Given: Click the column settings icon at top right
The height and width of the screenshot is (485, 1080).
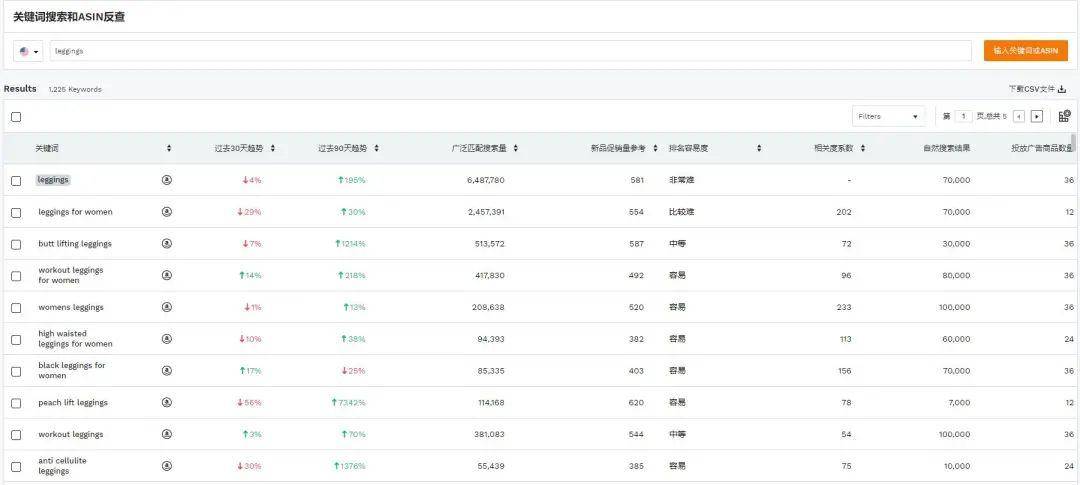Looking at the screenshot, I should pyautogui.click(x=1064, y=116).
